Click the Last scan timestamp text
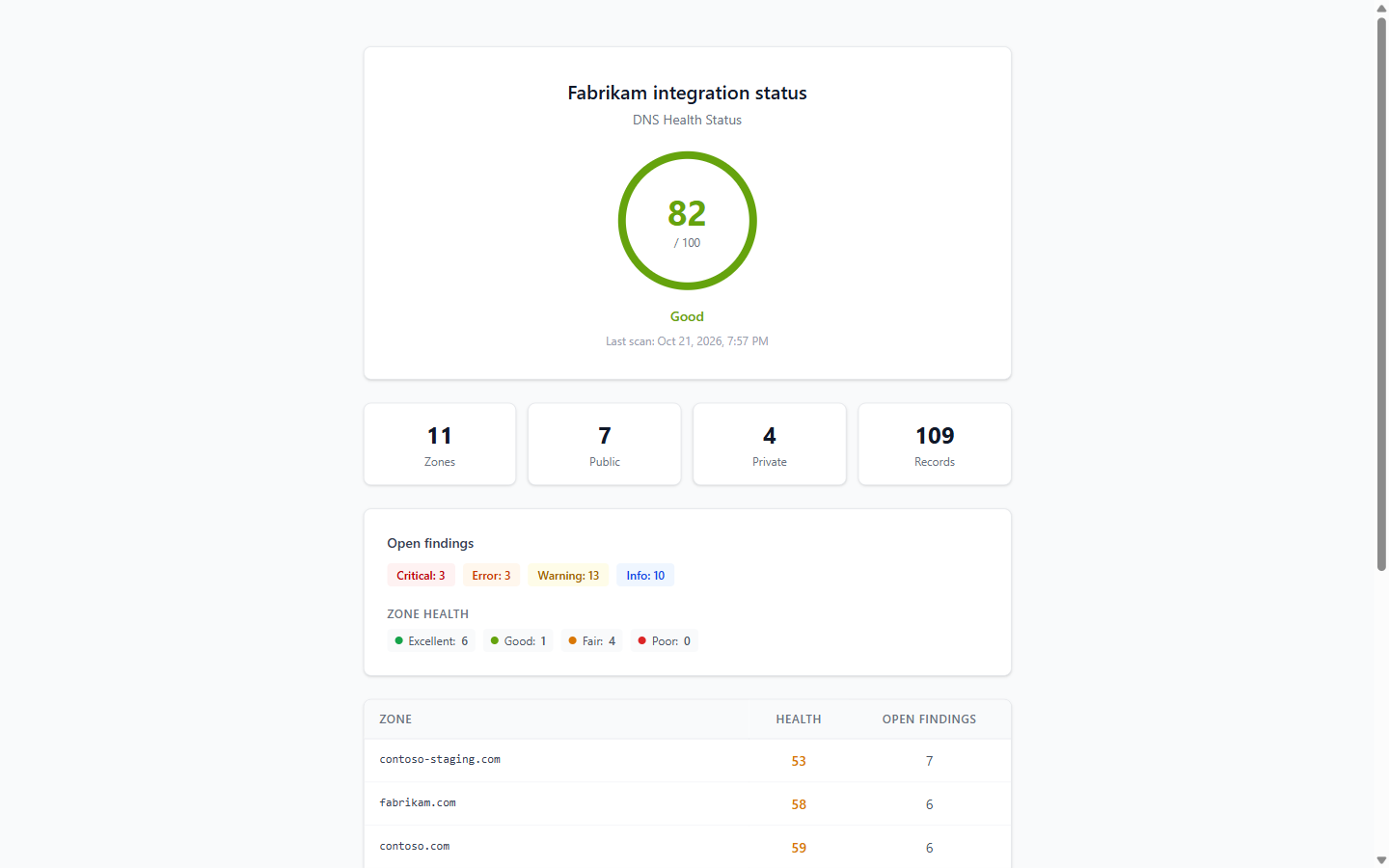The width and height of the screenshot is (1389, 868). 687,341
